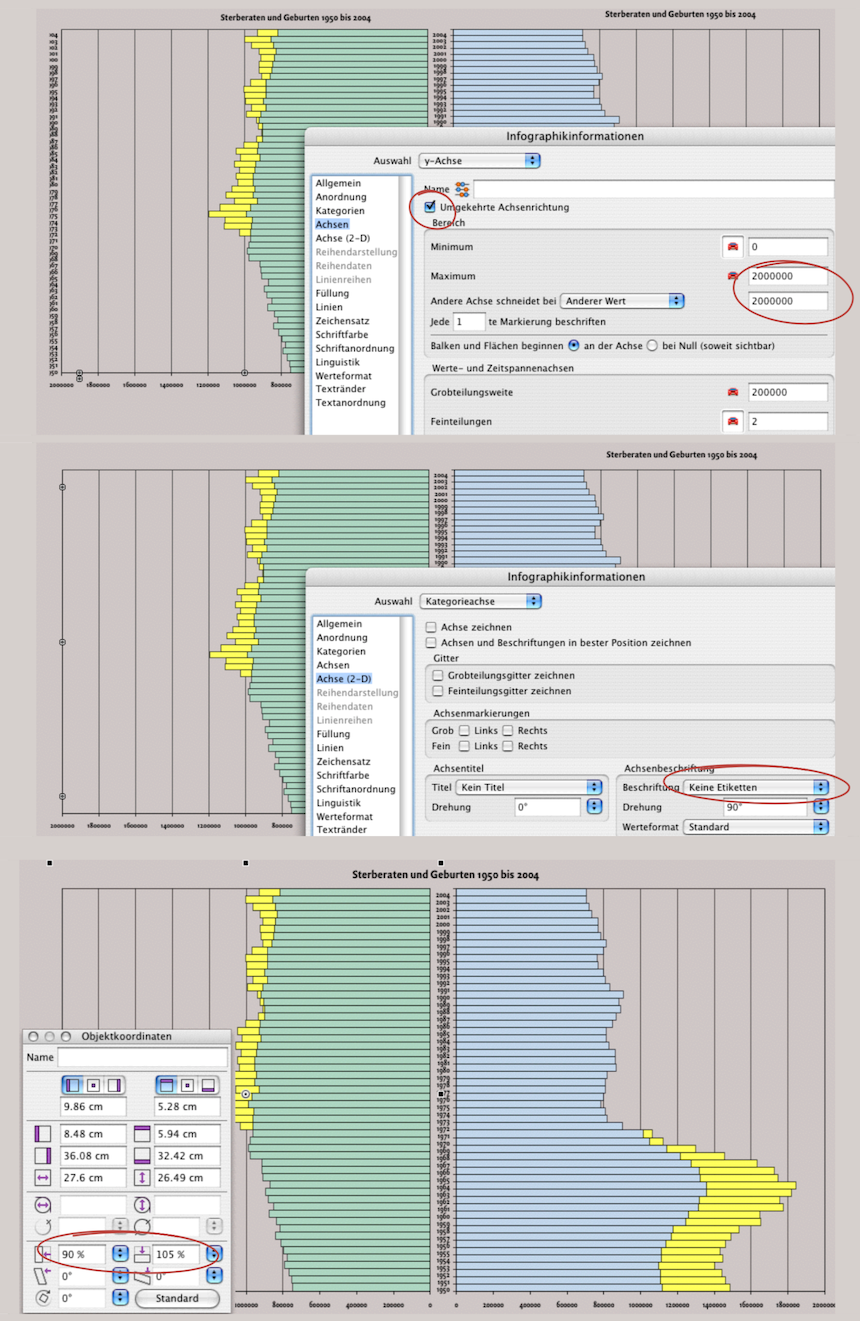Click the Standard button in Objektkoordinaten
The image size is (860, 1321).
(177, 1298)
